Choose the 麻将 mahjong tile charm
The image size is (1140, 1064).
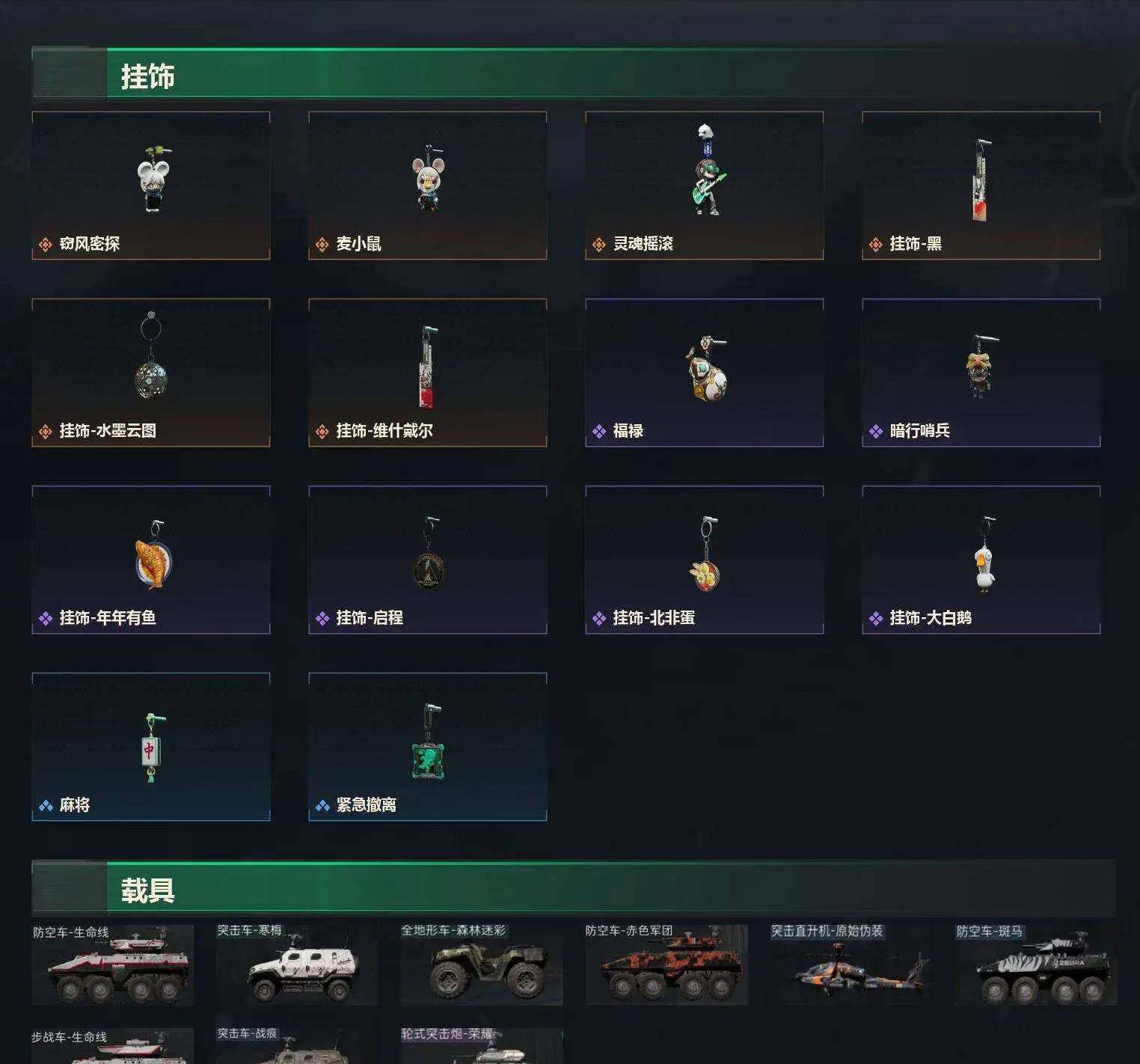pyautogui.click(x=151, y=747)
